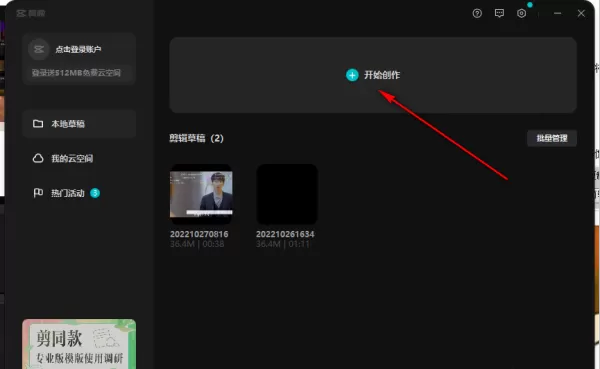The height and width of the screenshot is (369, 600).
Task: Select 我的云空间 cloud space tab
Action: point(79,158)
